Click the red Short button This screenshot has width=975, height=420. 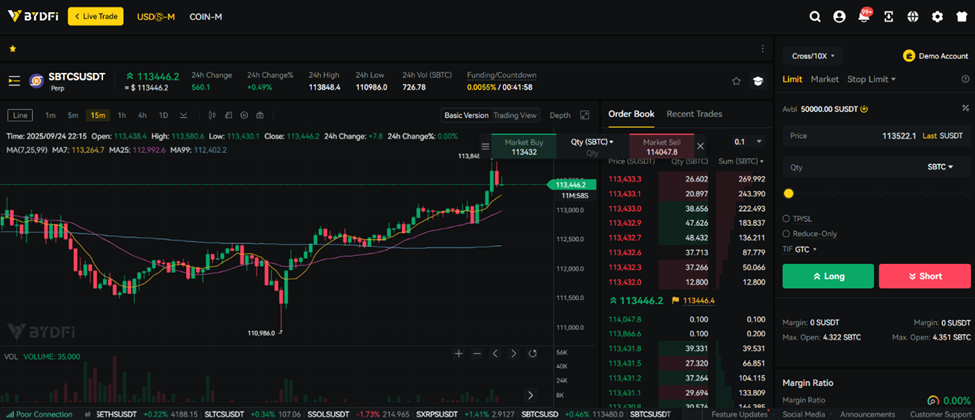(x=924, y=276)
